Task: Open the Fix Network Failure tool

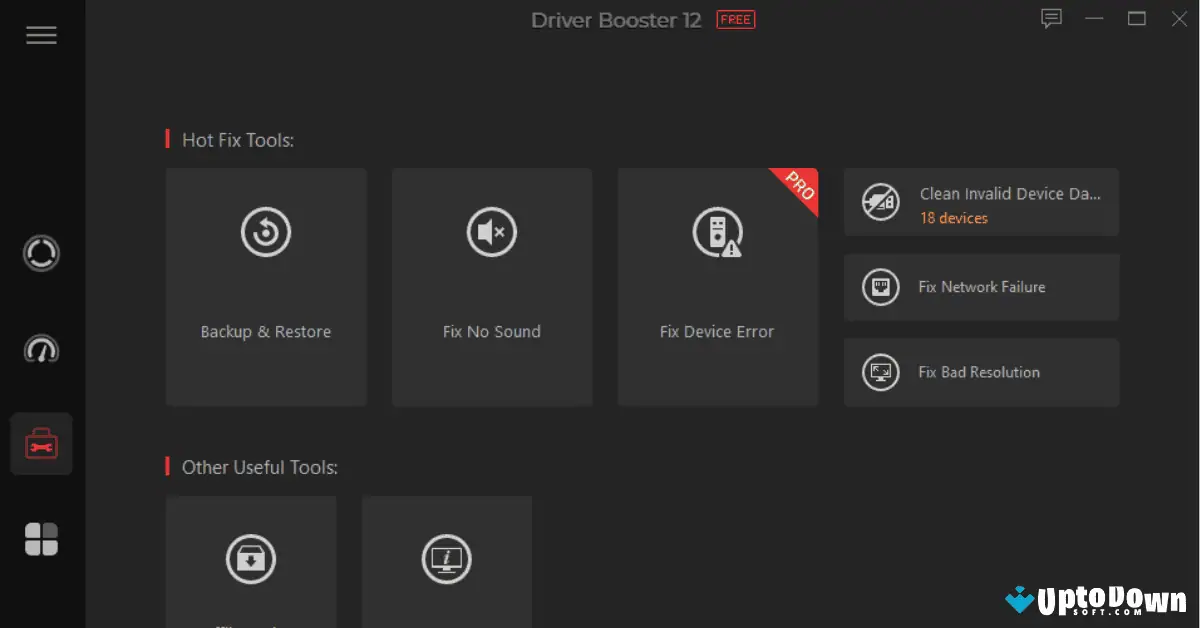Action: 981,287
